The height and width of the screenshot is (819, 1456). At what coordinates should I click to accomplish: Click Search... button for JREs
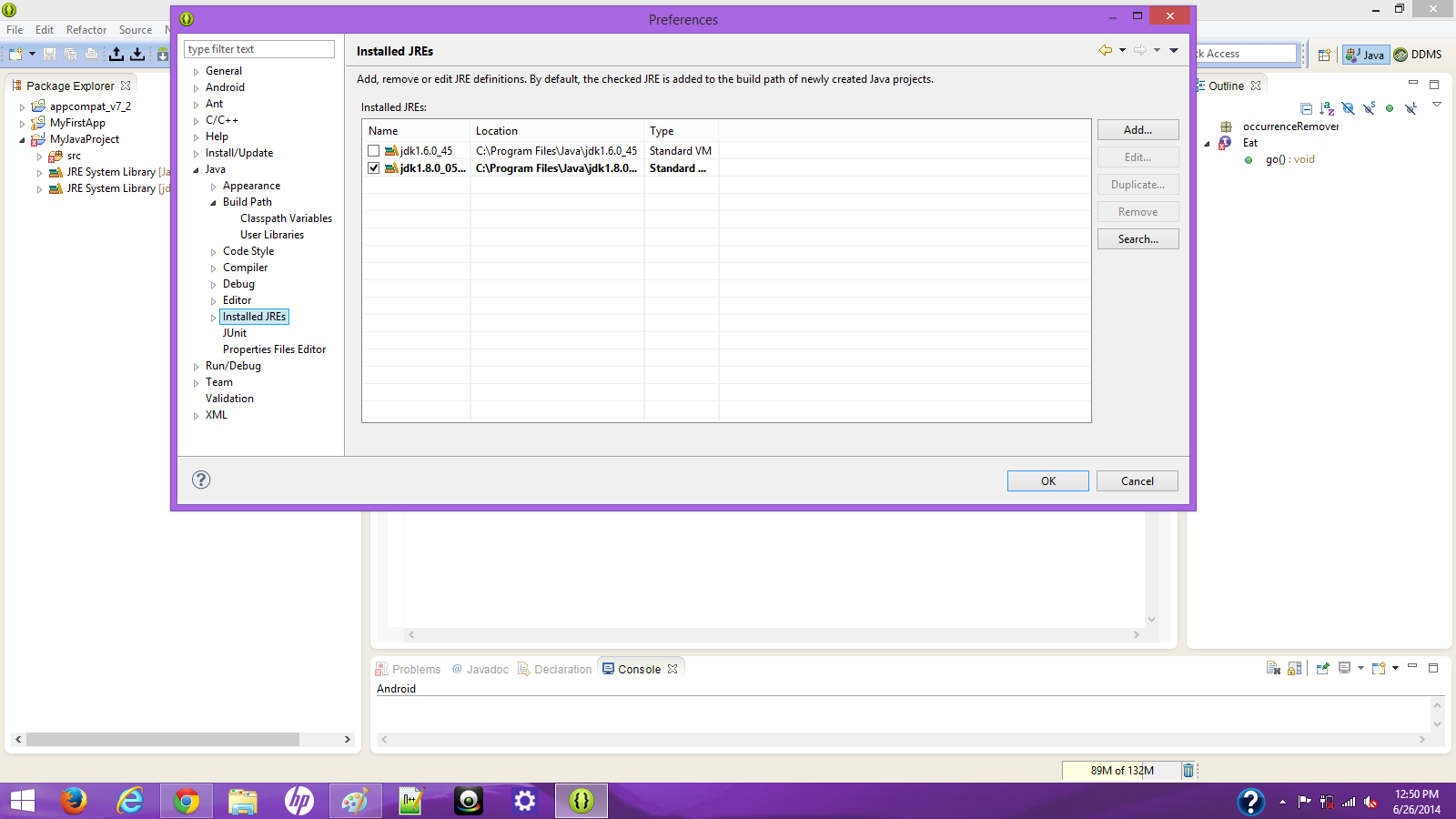[1137, 239]
